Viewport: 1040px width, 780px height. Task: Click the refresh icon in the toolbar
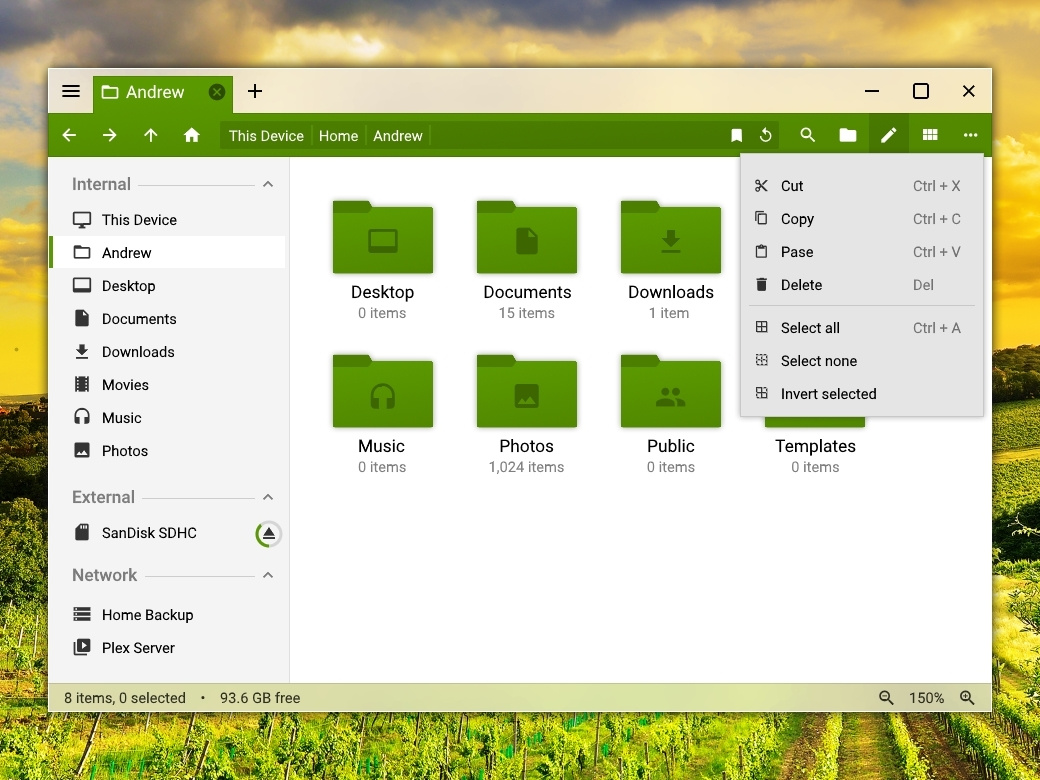(765, 134)
